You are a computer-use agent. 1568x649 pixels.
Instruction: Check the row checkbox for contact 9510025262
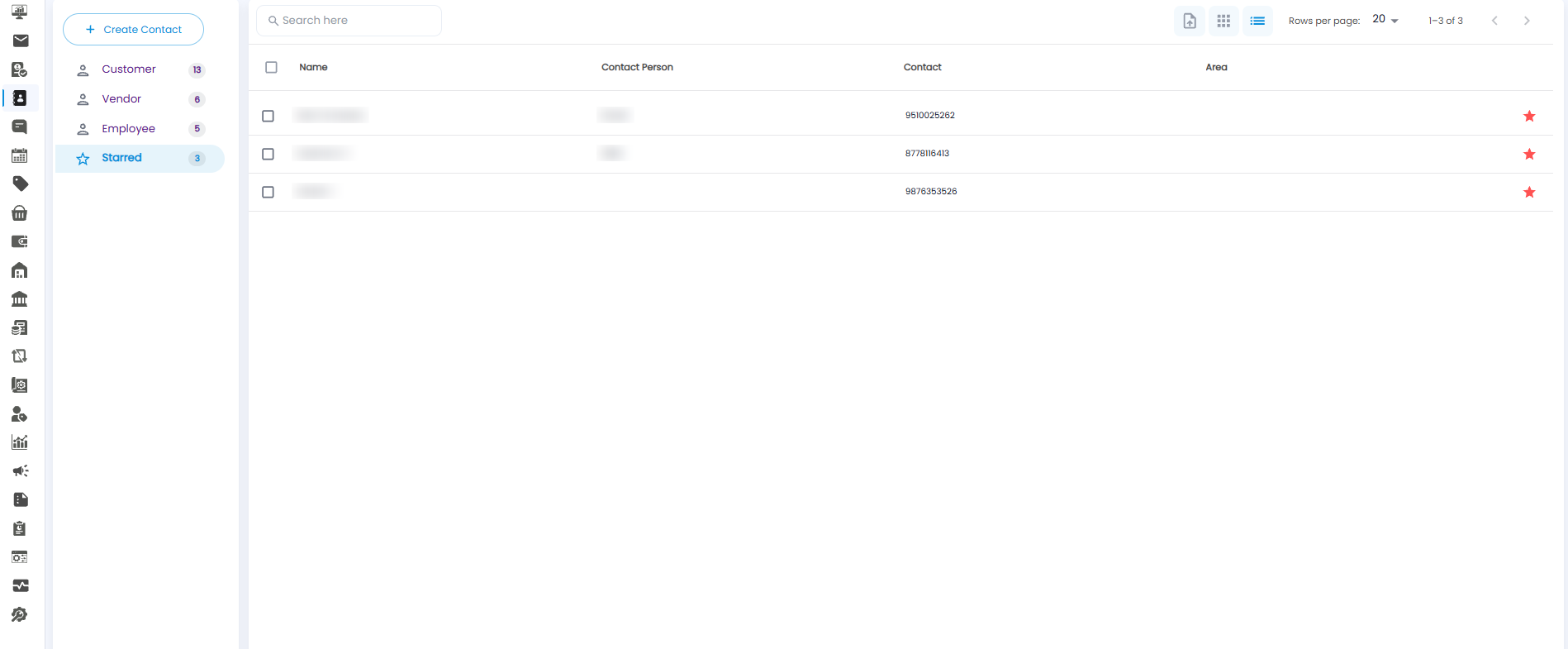[x=268, y=116]
